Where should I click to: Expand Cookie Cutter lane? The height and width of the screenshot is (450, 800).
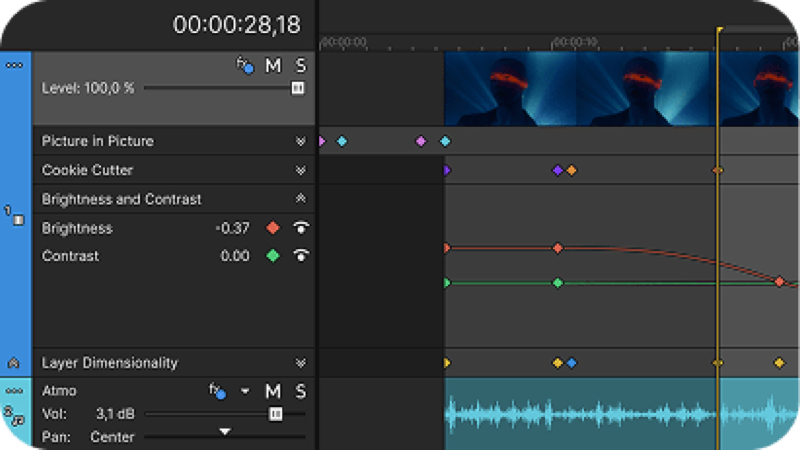[x=301, y=170]
